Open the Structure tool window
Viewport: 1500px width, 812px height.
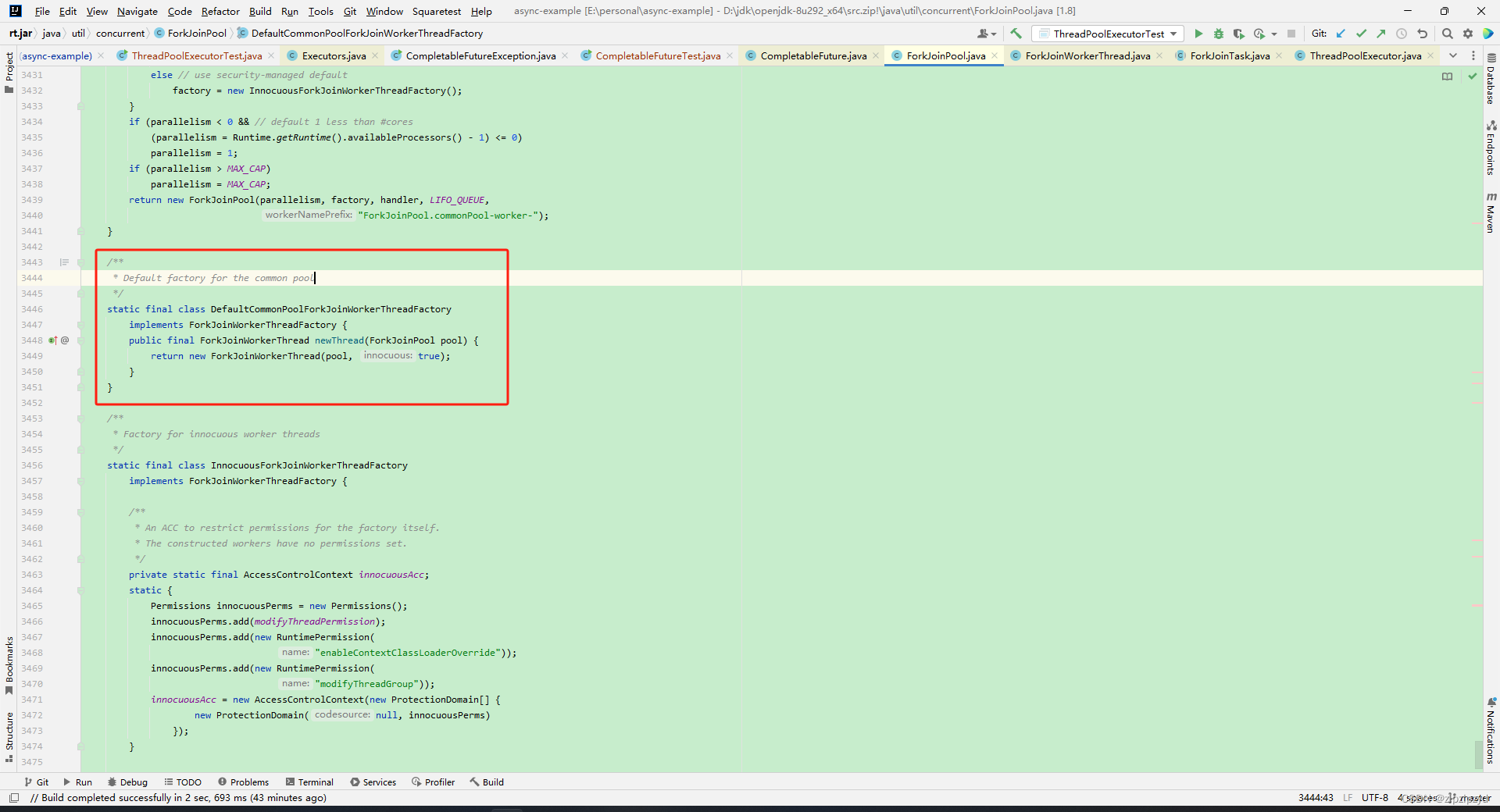(9, 737)
